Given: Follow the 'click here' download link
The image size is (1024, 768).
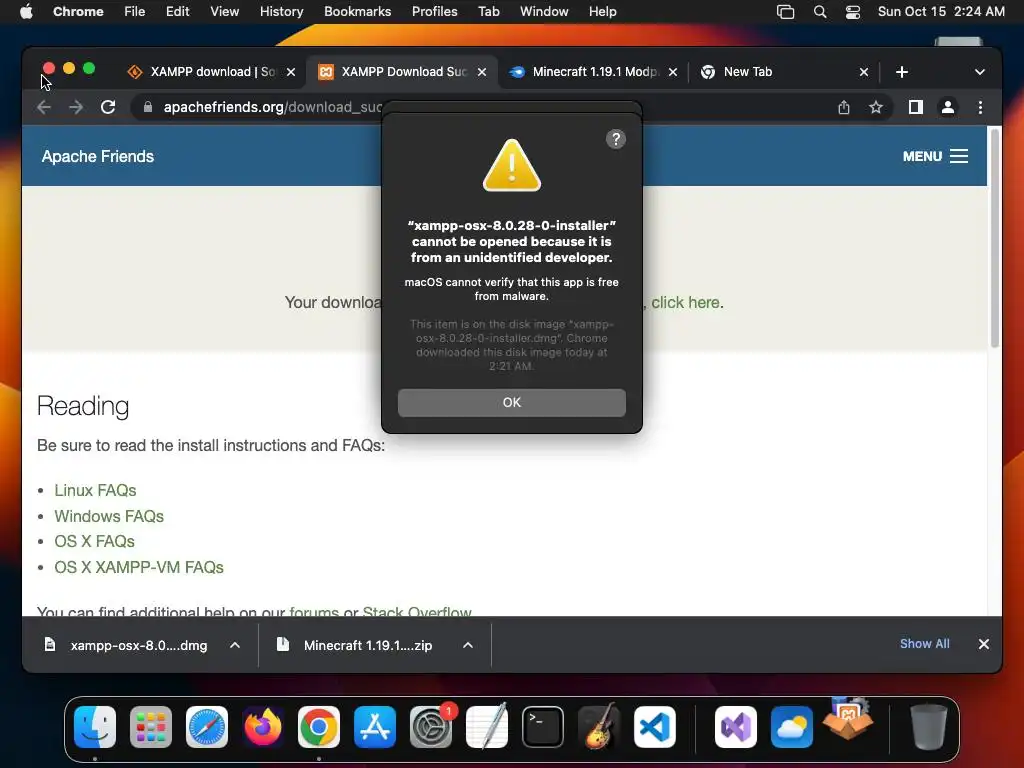Looking at the screenshot, I should [x=686, y=302].
